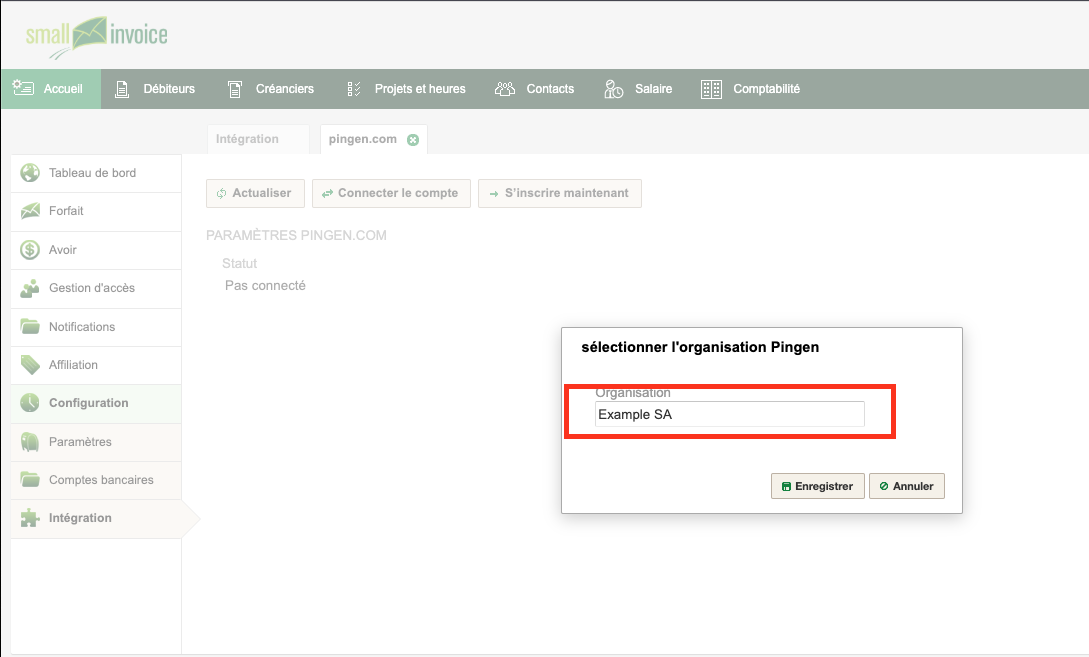This screenshot has height=657, width=1089.
Task: Click the Intégration puzzle piece icon
Action: point(30,518)
